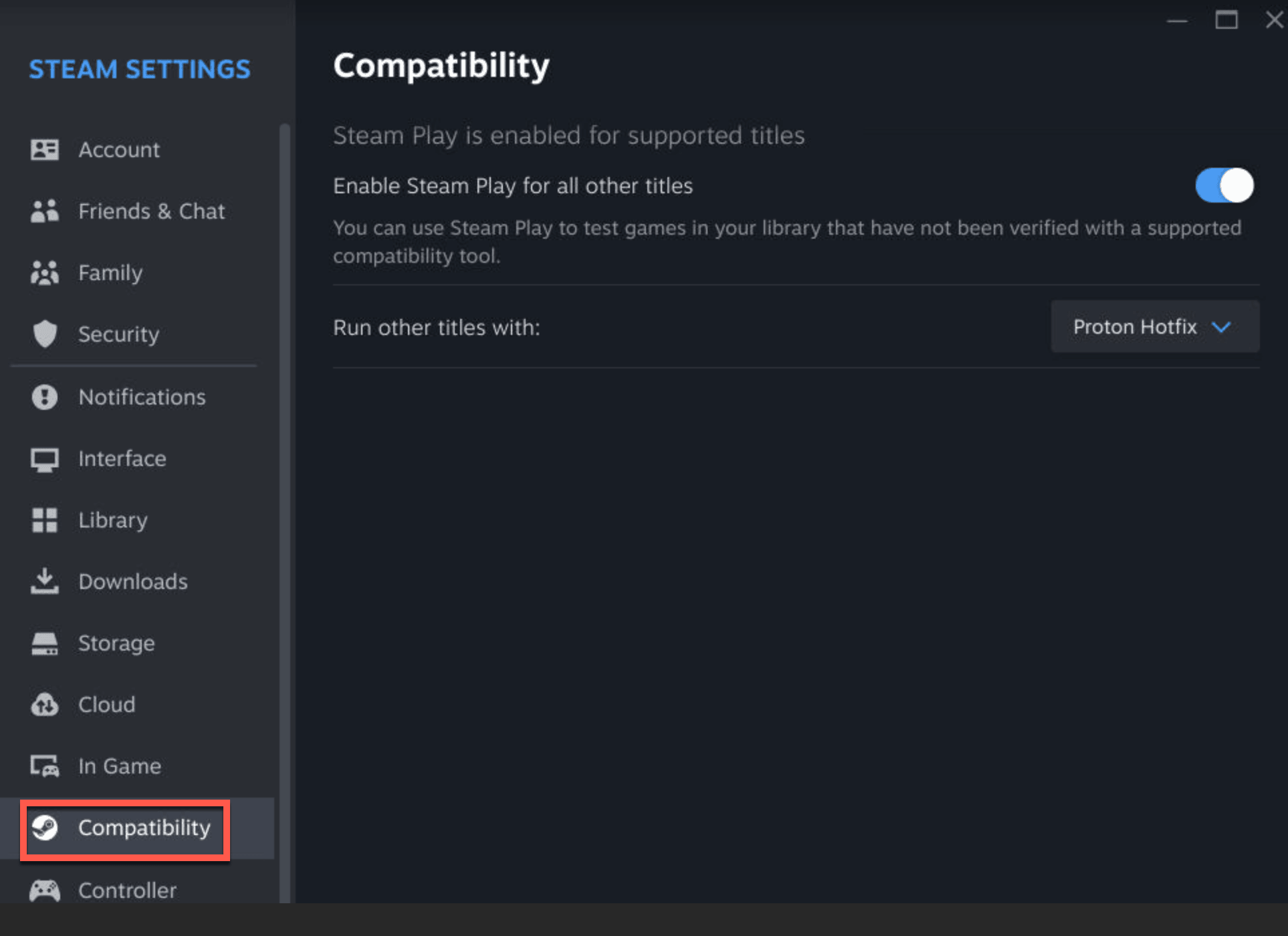The image size is (1288, 936).
Task: Click the Notifications alert icon
Action: click(x=44, y=397)
